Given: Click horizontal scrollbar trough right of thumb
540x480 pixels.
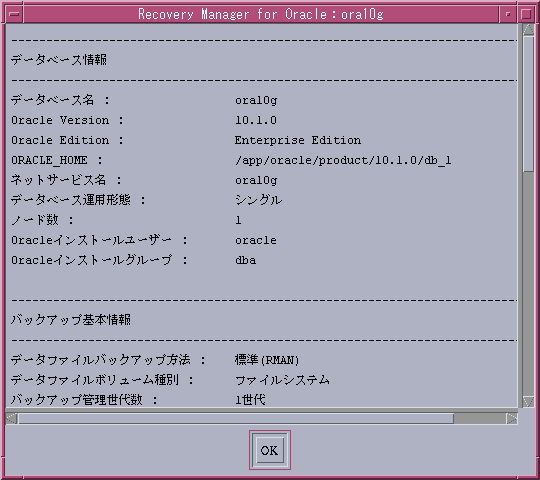Looking at the screenshot, I should click(x=480, y=418).
